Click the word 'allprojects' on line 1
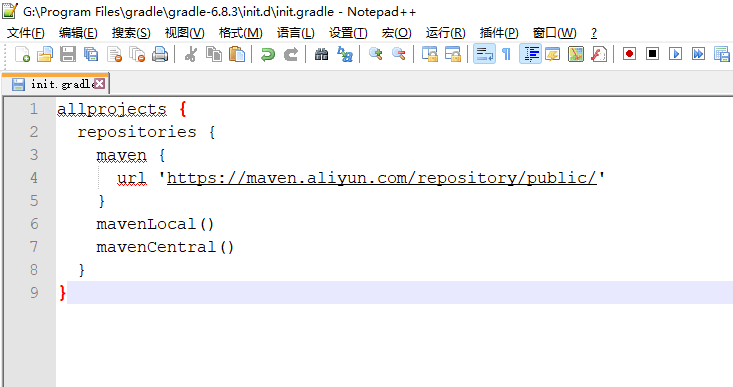 tap(112, 109)
